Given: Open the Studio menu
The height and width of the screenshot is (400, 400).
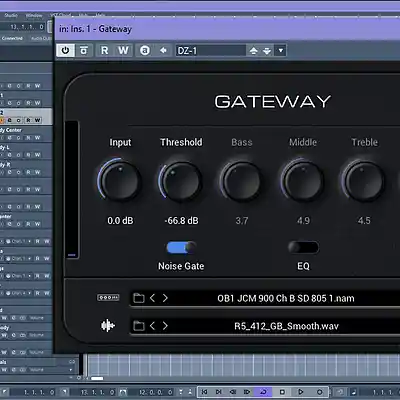Looking at the screenshot, I should point(11,15).
